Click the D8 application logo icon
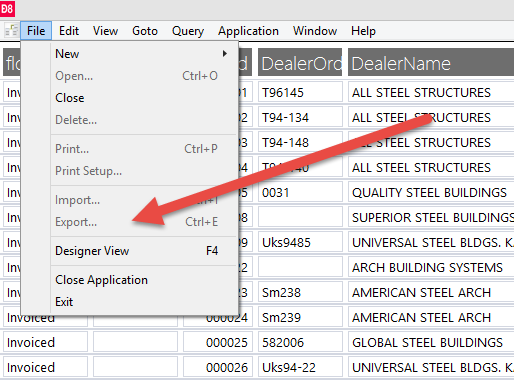This screenshot has height=381, width=514. tap(7, 8)
